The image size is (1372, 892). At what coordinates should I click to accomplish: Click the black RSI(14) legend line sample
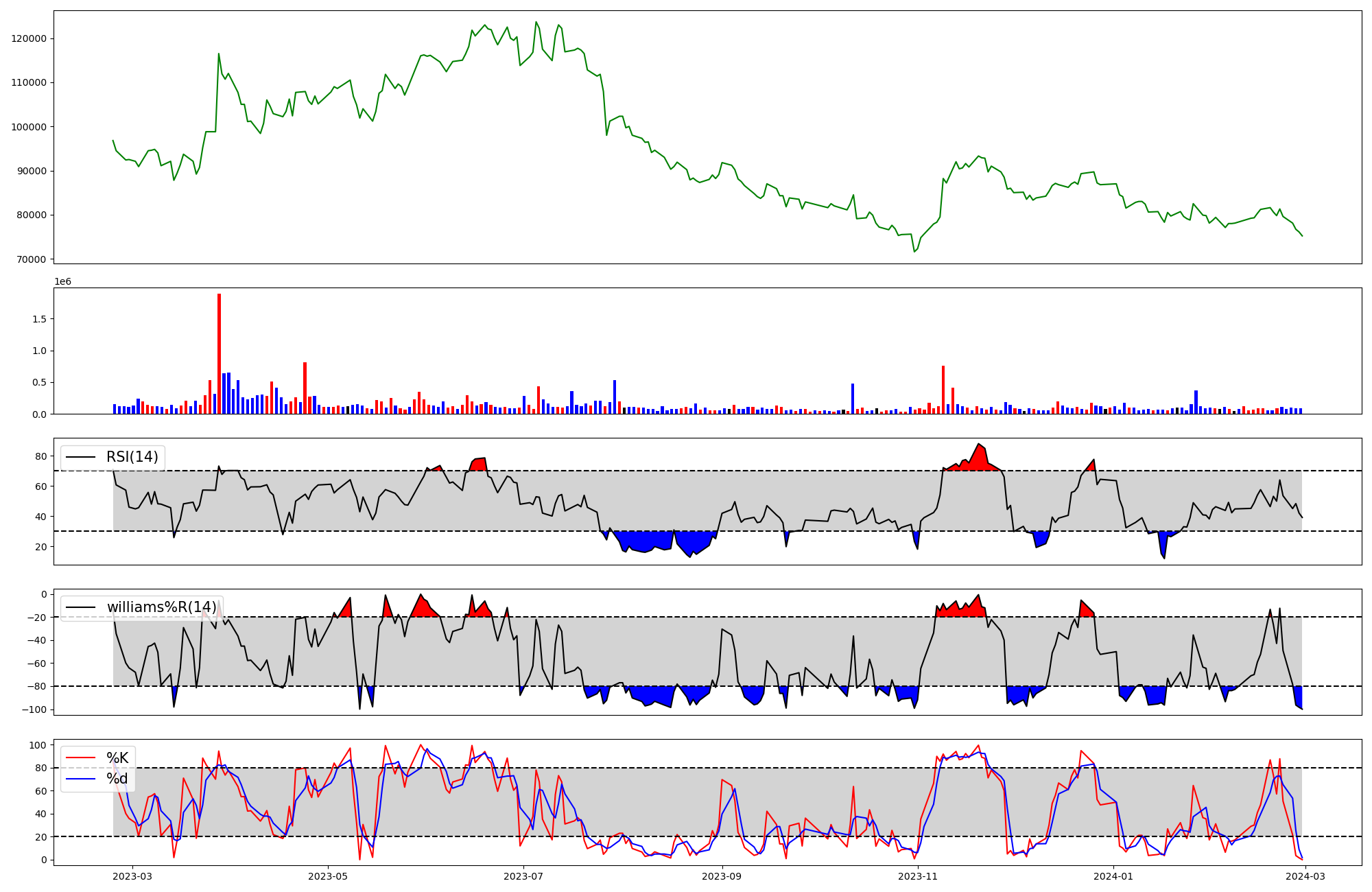point(80,457)
